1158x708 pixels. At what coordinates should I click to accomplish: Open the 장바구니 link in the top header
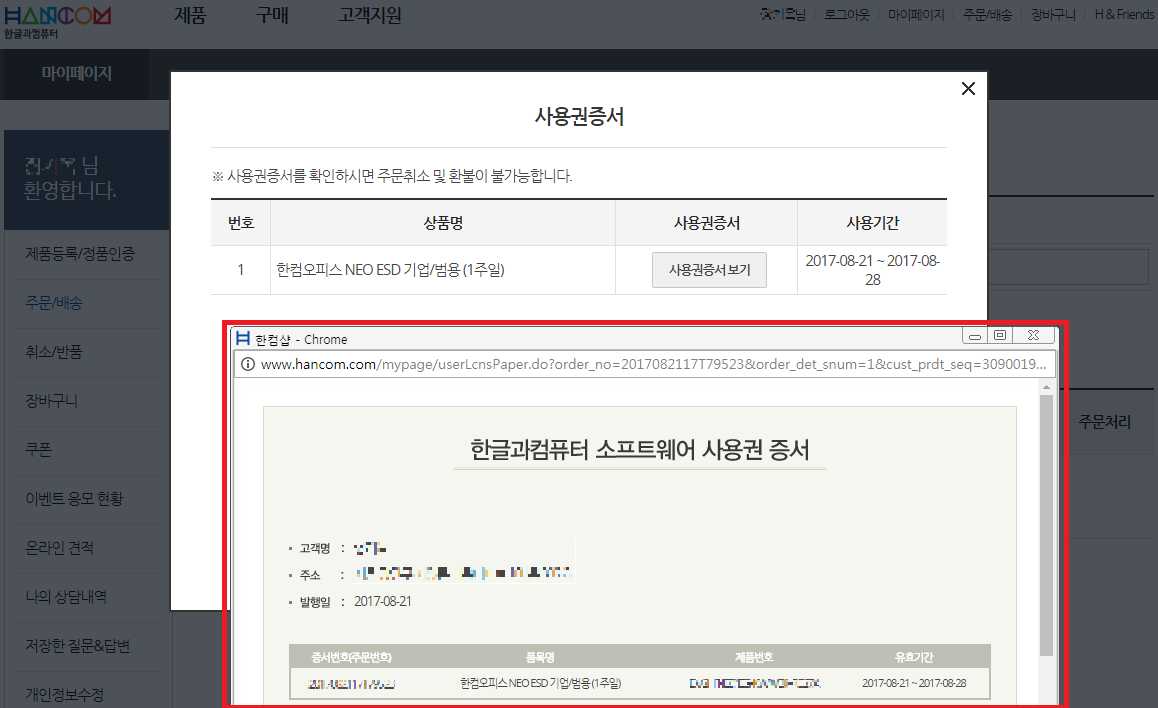click(1053, 15)
